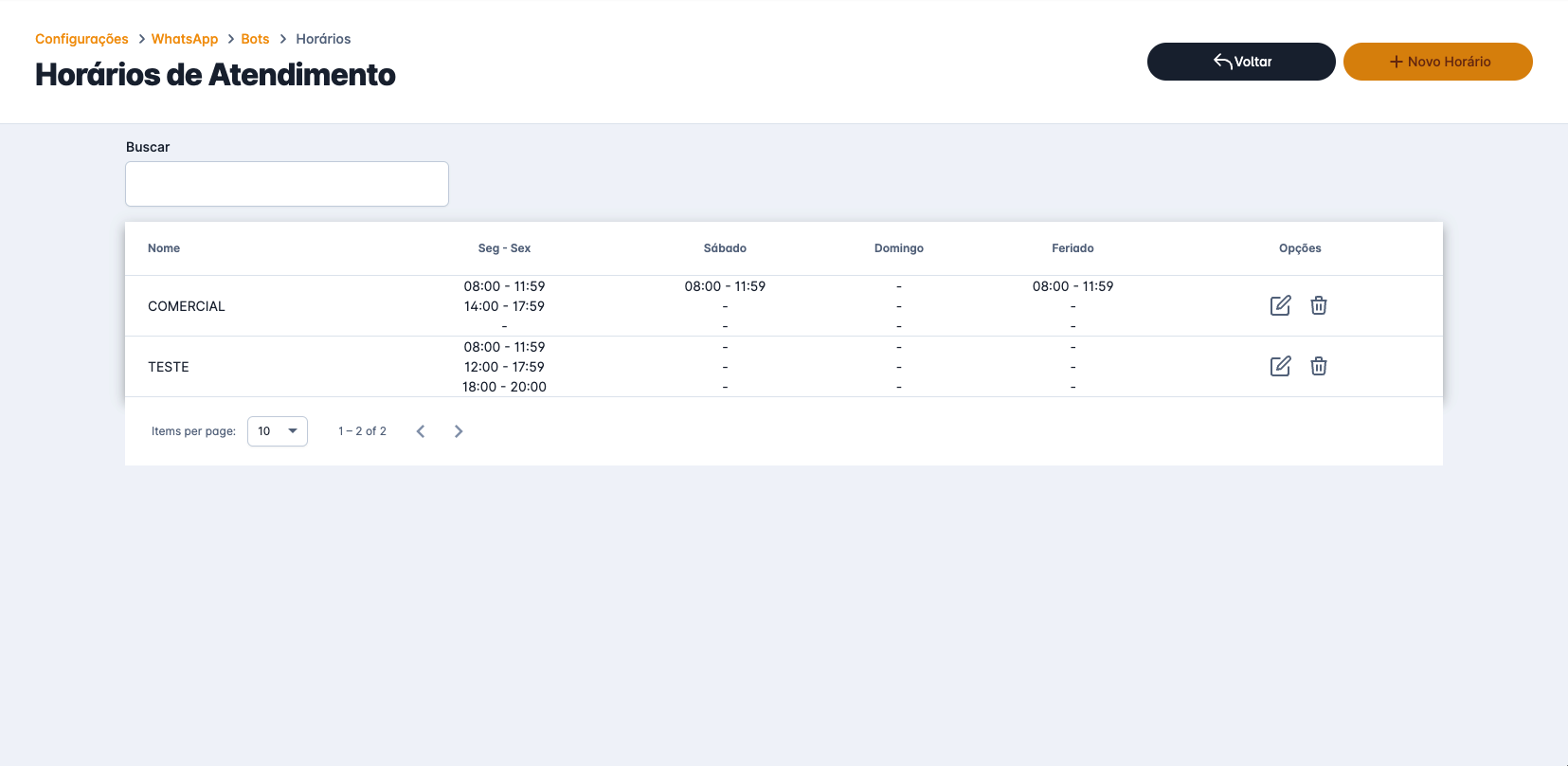Edit the COMERCIAL schedule
This screenshot has height=766, width=1568.
pyautogui.click(x=1280, y=305)
